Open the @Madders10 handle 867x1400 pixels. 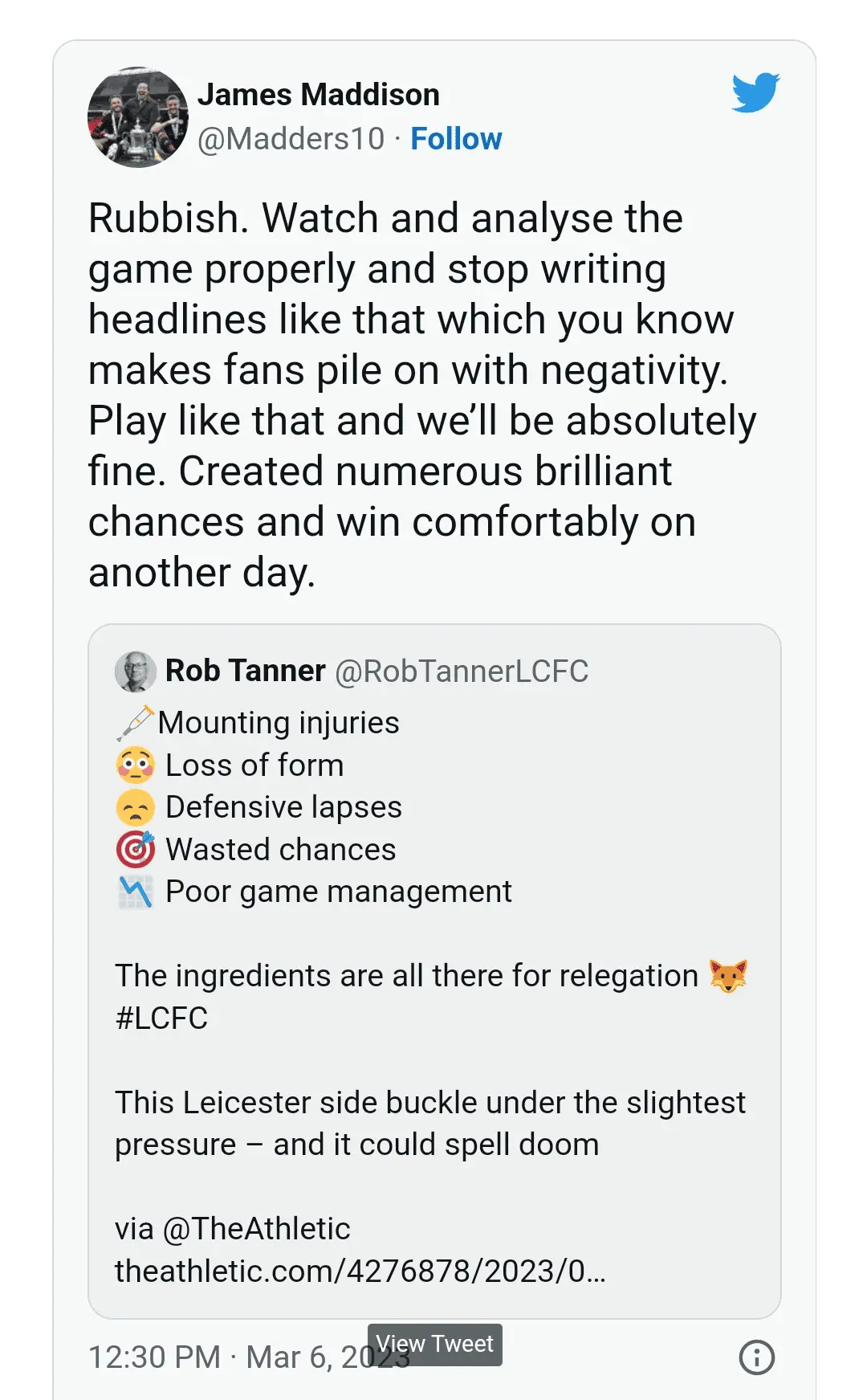pyautogui.click(x=291, y=139)
